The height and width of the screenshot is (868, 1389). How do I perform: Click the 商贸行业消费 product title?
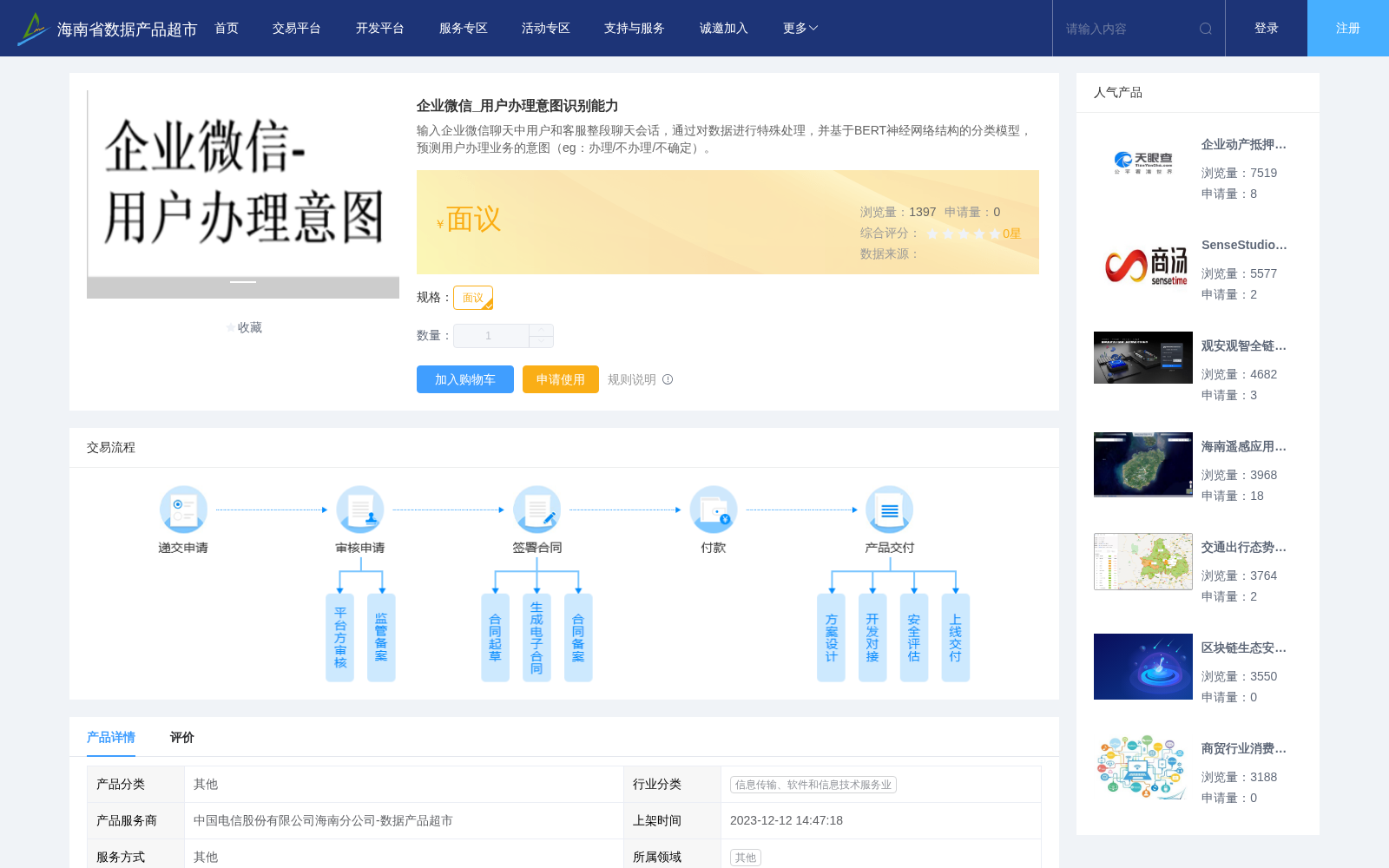click(1244, 749)
